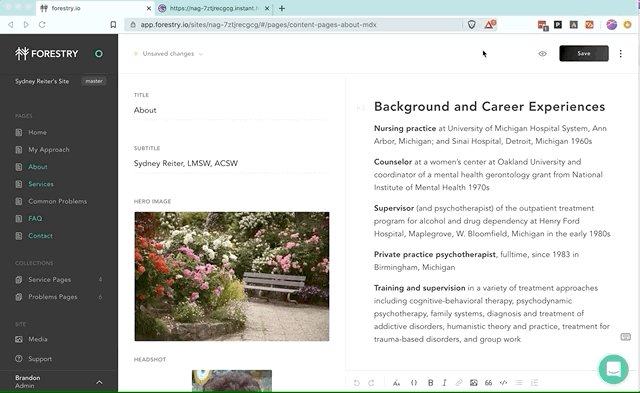Click the browser address bar URL
Image resolution: width=640 pixels, height=393 pixels.
[x=258, y=24]
